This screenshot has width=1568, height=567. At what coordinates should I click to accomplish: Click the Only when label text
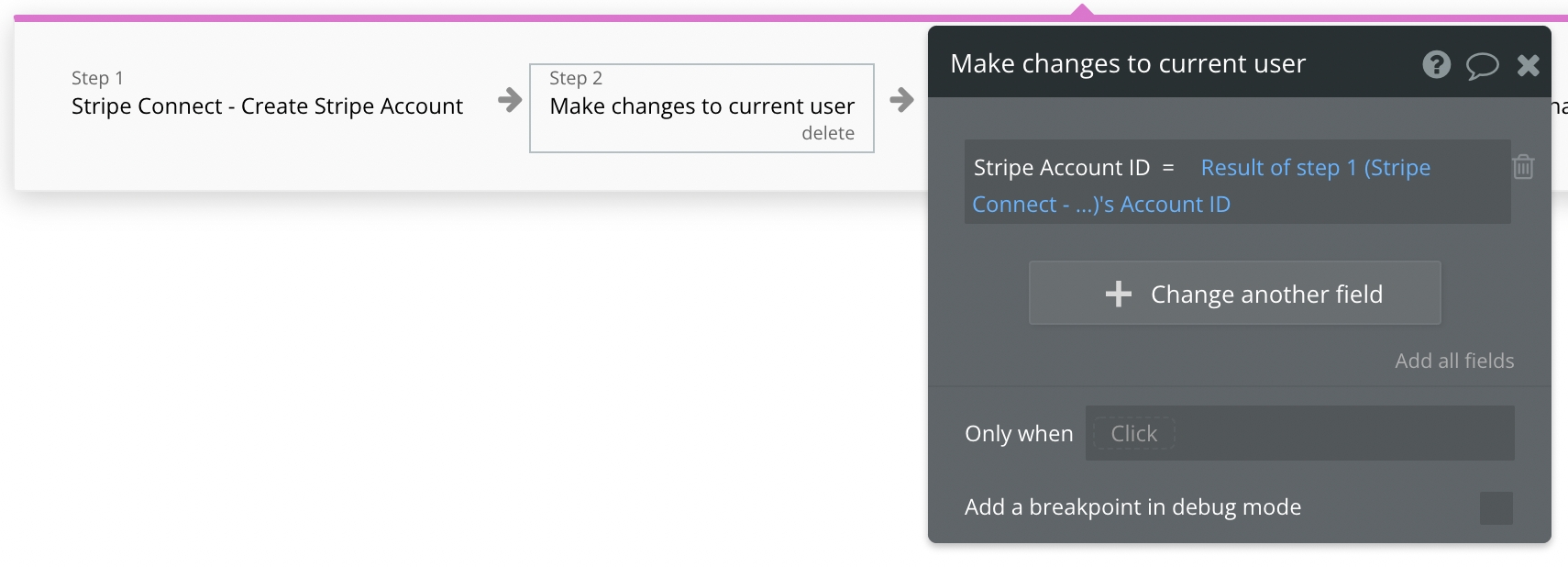click(1018, 433)
